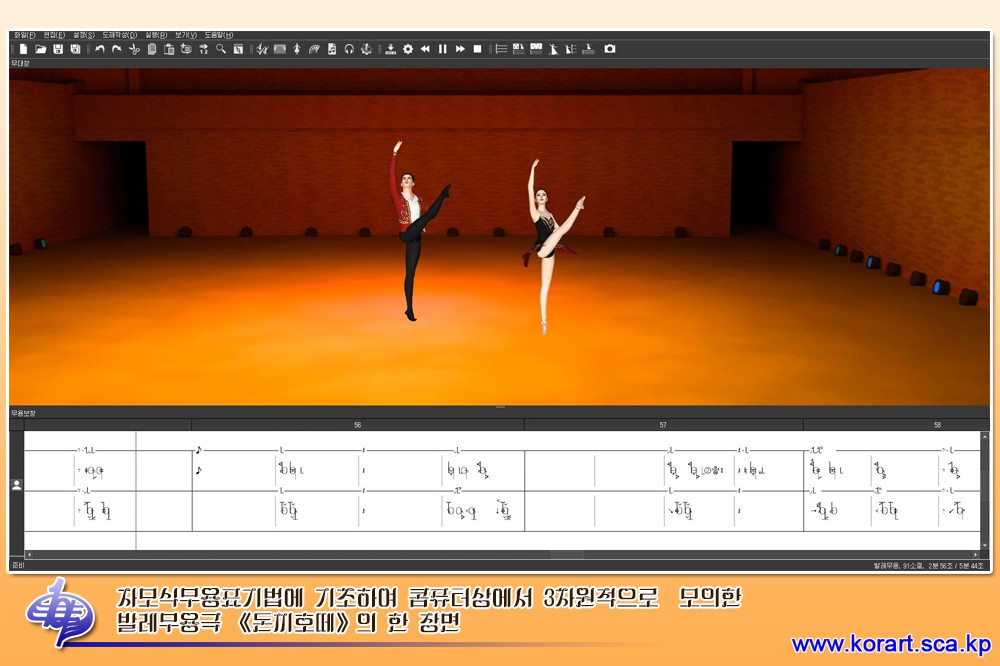
Task: Open the 화일(F) menu
Action: [x=25, y=35]
